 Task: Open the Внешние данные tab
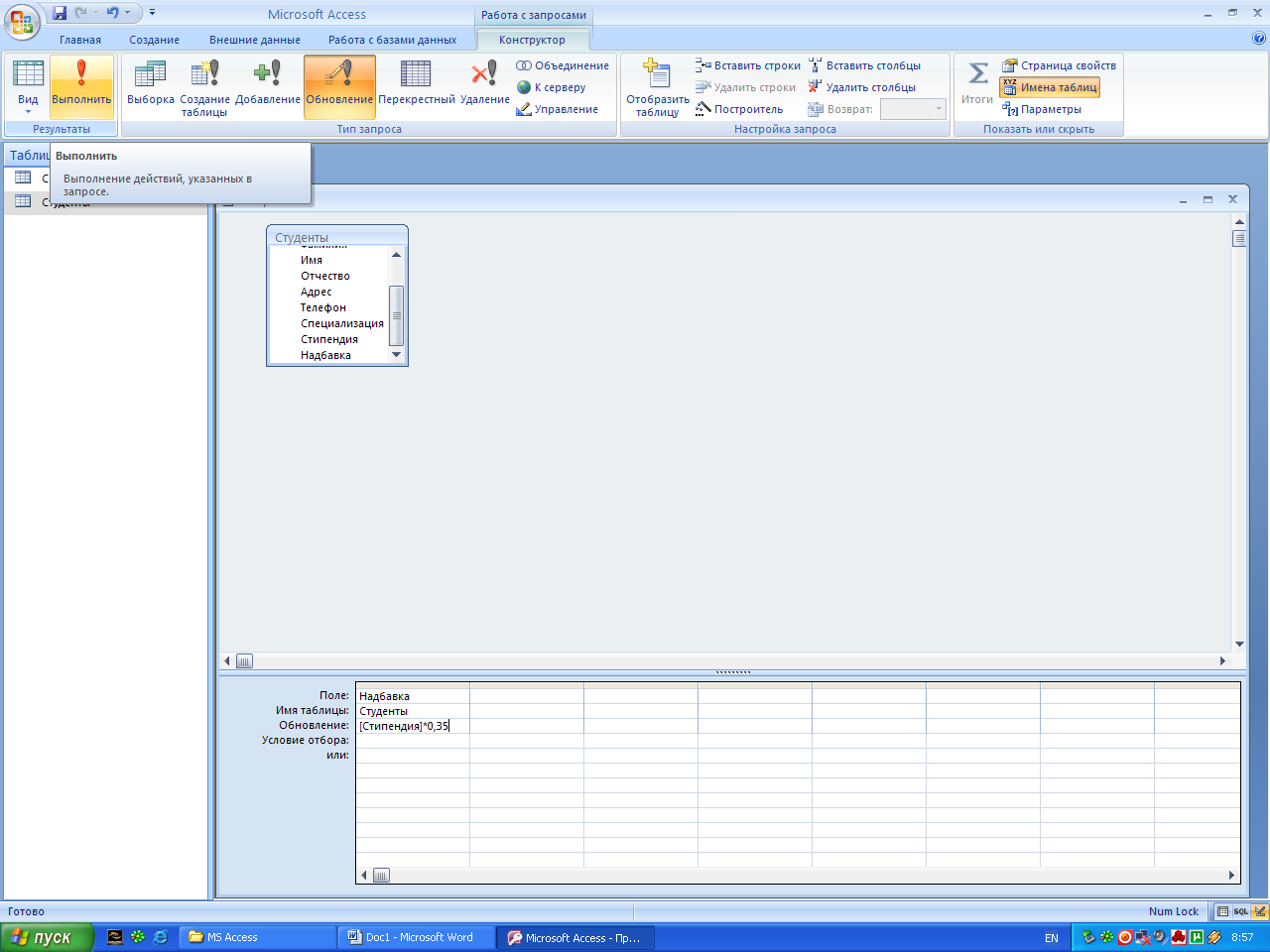pyautogui.click(x=255, y=40)
